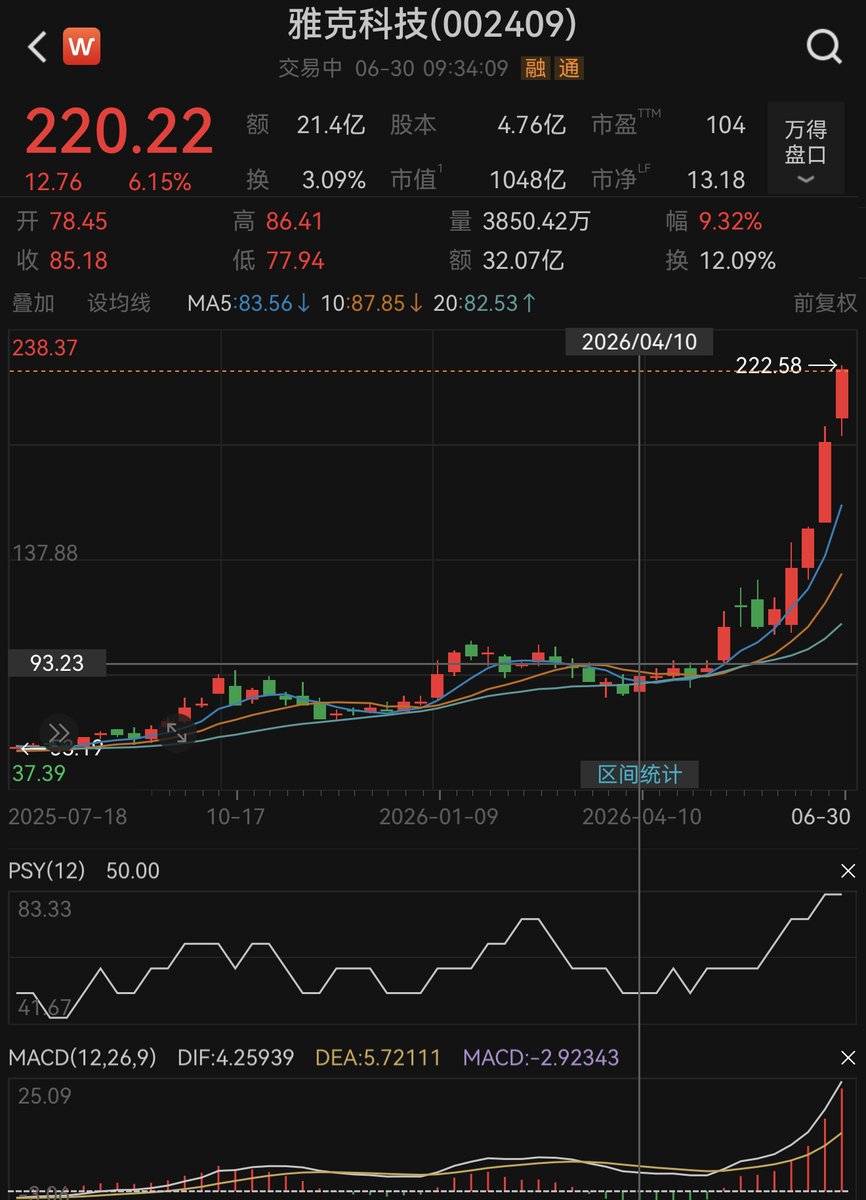Screen dimensions: 866x1200
Task: Tap the PSY value 50.00
Action: coord(133,871)
